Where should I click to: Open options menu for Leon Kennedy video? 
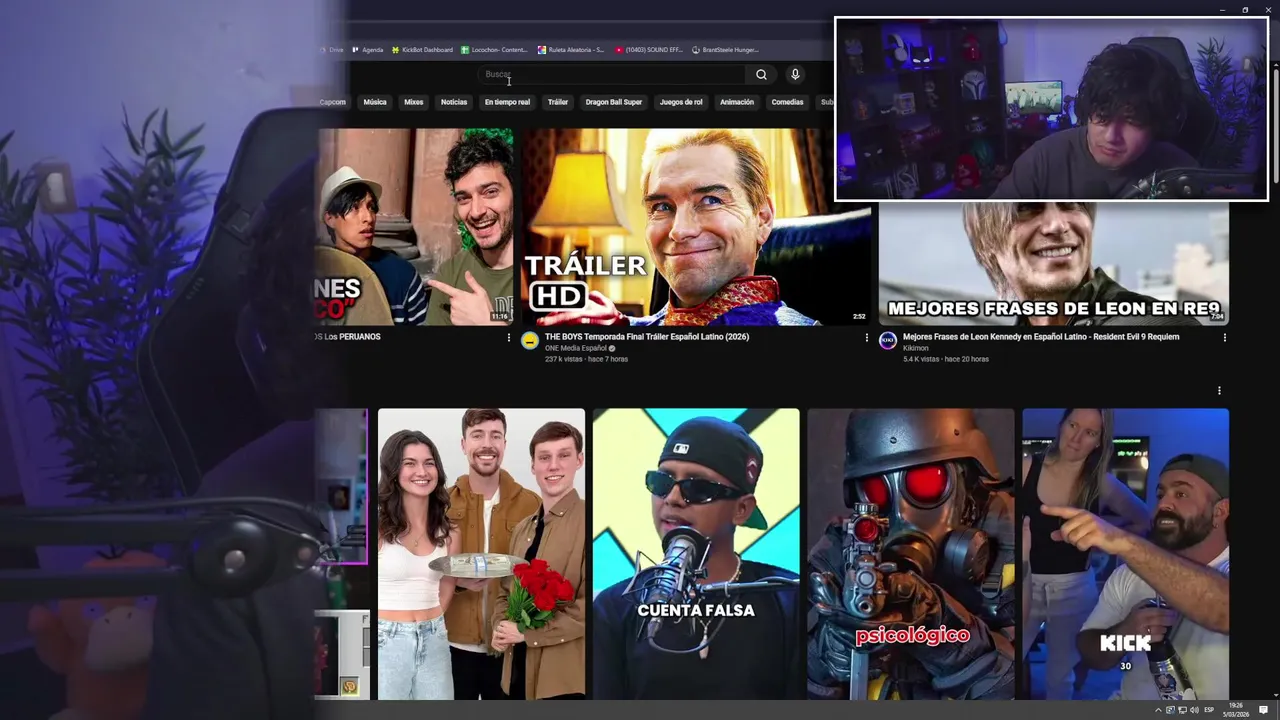click(1224, 338)
